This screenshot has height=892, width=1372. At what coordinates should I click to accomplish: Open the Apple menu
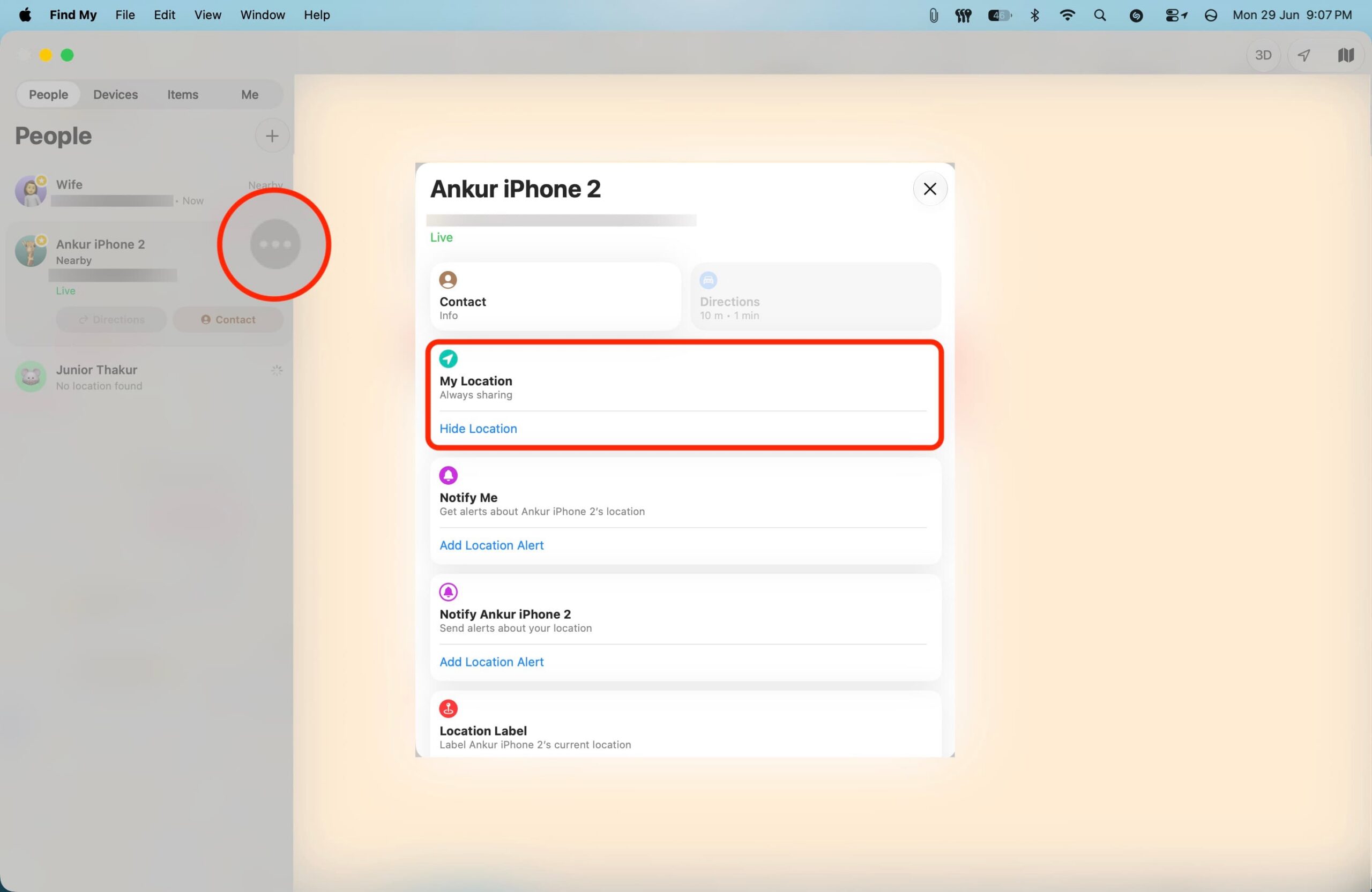tap(25, 15)
